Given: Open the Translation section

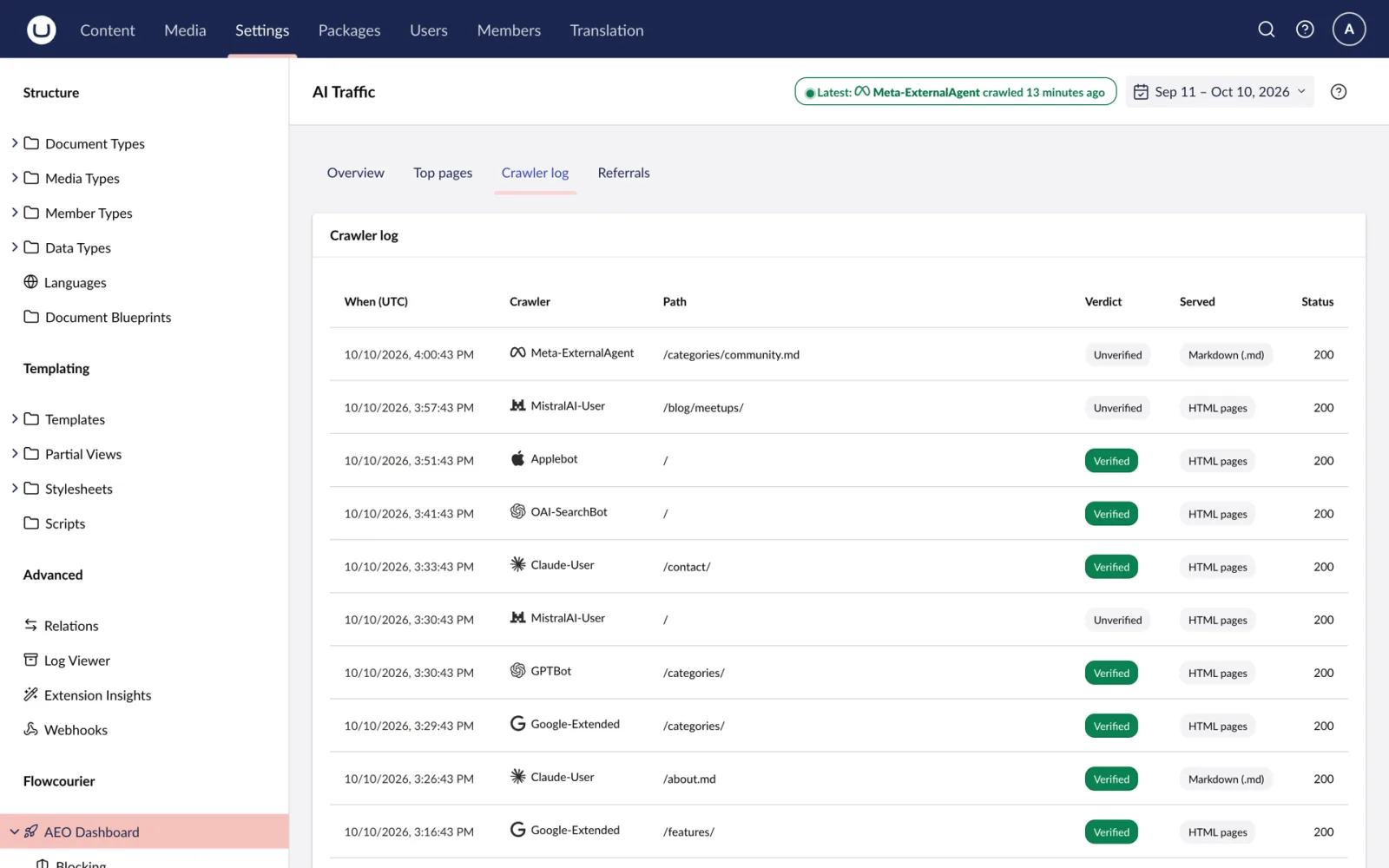Looking at the screenshot, I should (x=607, y=30).
